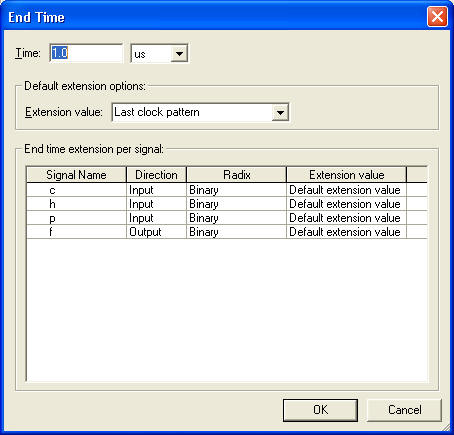
Task: Click Output direction cell for signal f
Action: [156, 232]
